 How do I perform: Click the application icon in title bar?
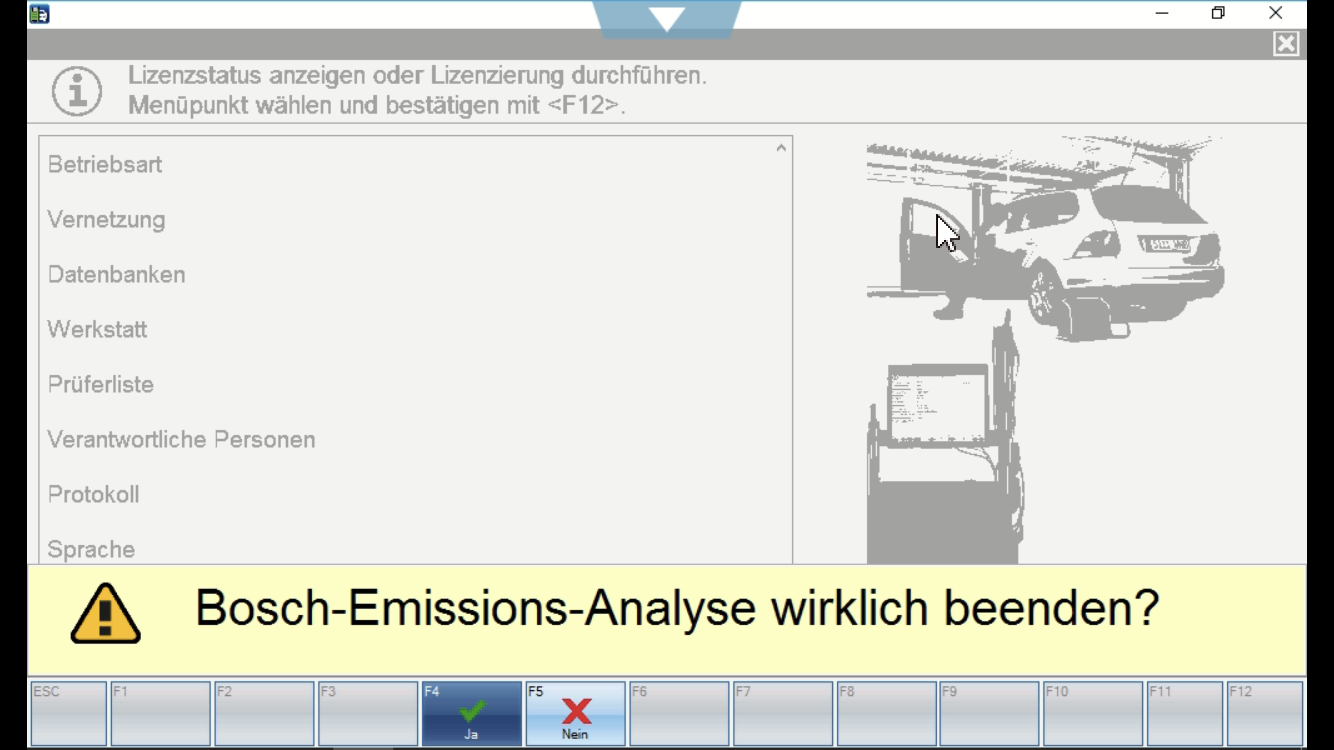(x=39, y=13)
